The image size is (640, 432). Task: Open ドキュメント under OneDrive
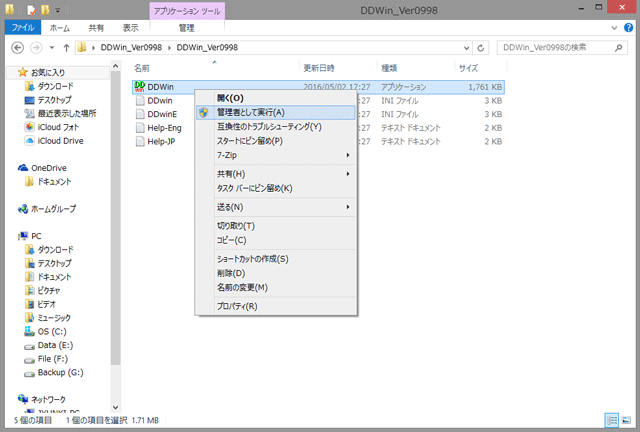54,181
